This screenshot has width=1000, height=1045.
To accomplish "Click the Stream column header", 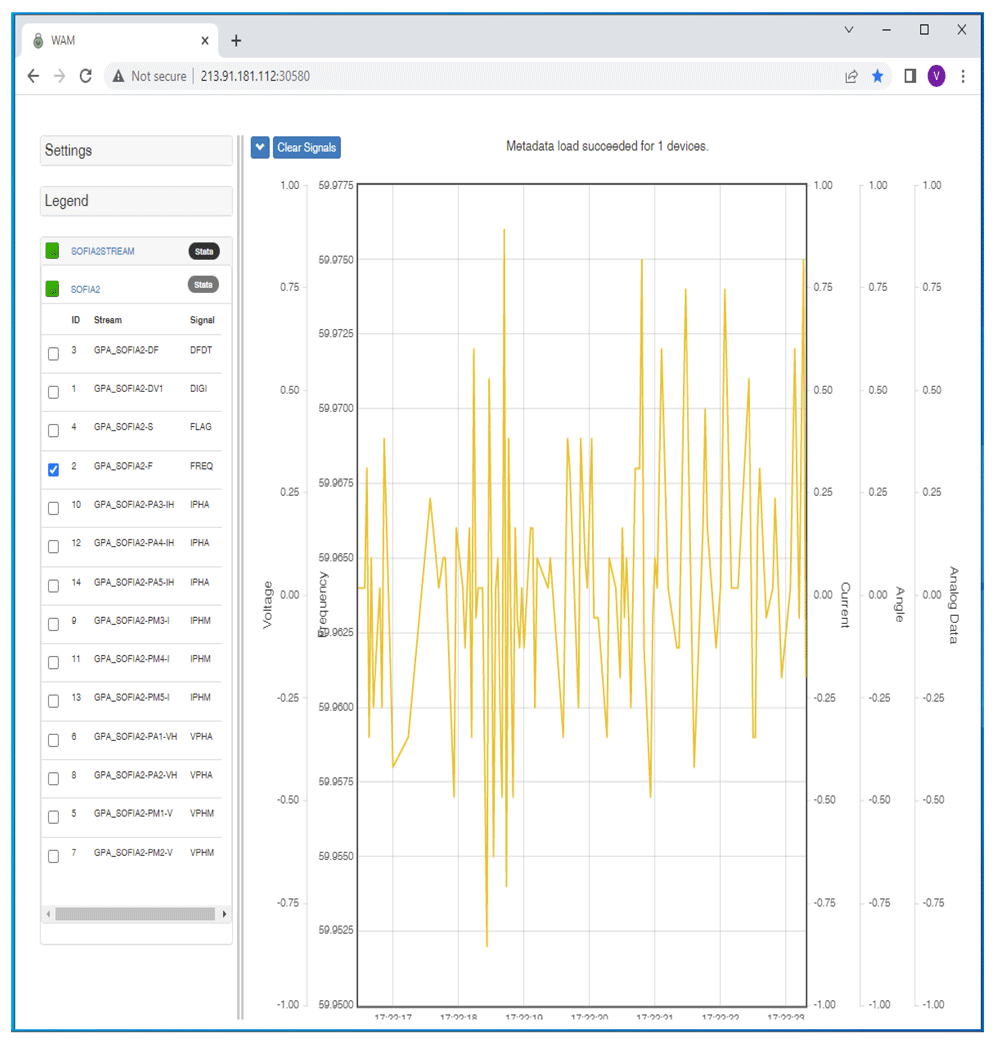I will pos(108,320).
